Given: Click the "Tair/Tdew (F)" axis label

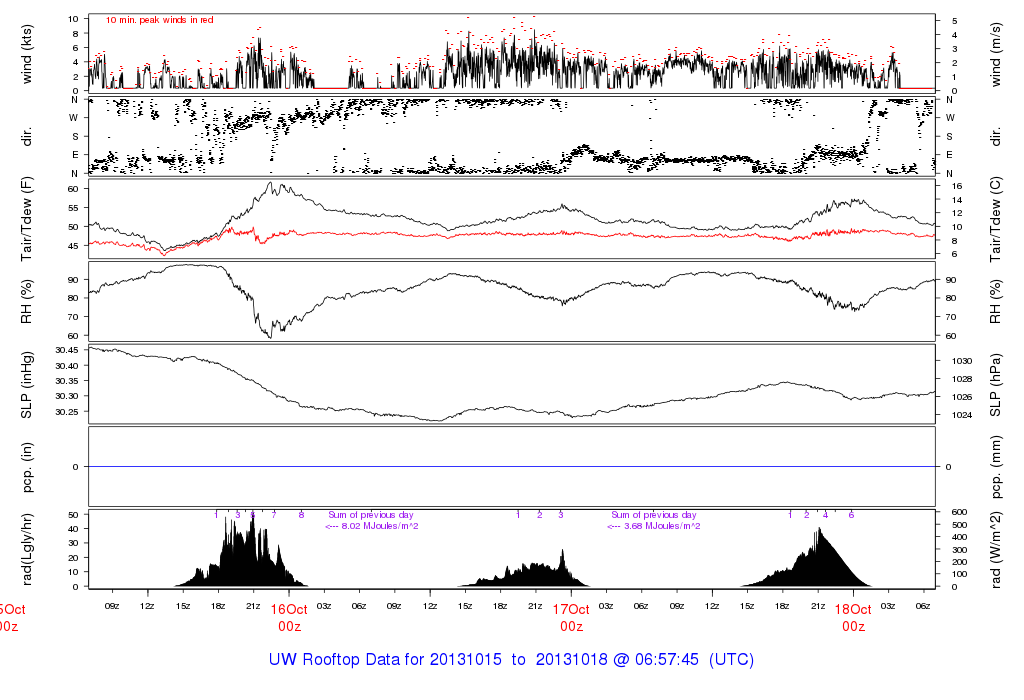Looking at the screenshot, I should coord(27,219).
